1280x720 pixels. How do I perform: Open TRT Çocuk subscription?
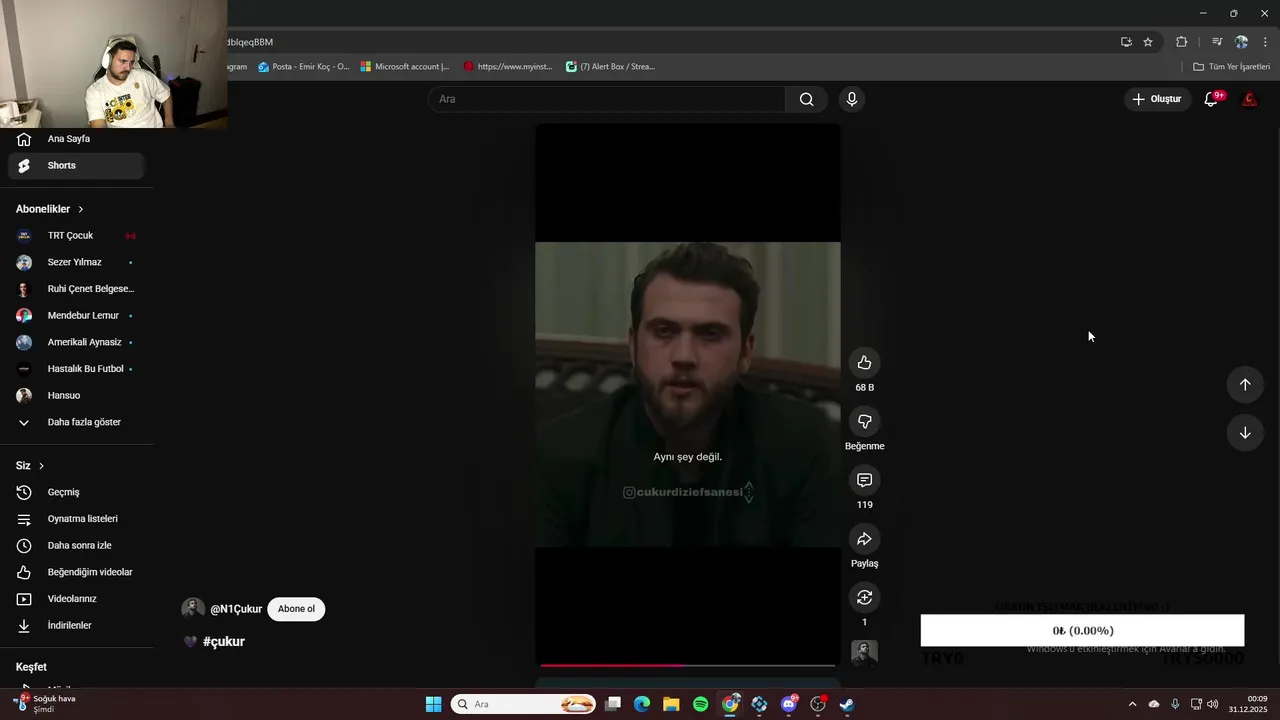click(x=76, y=236)
